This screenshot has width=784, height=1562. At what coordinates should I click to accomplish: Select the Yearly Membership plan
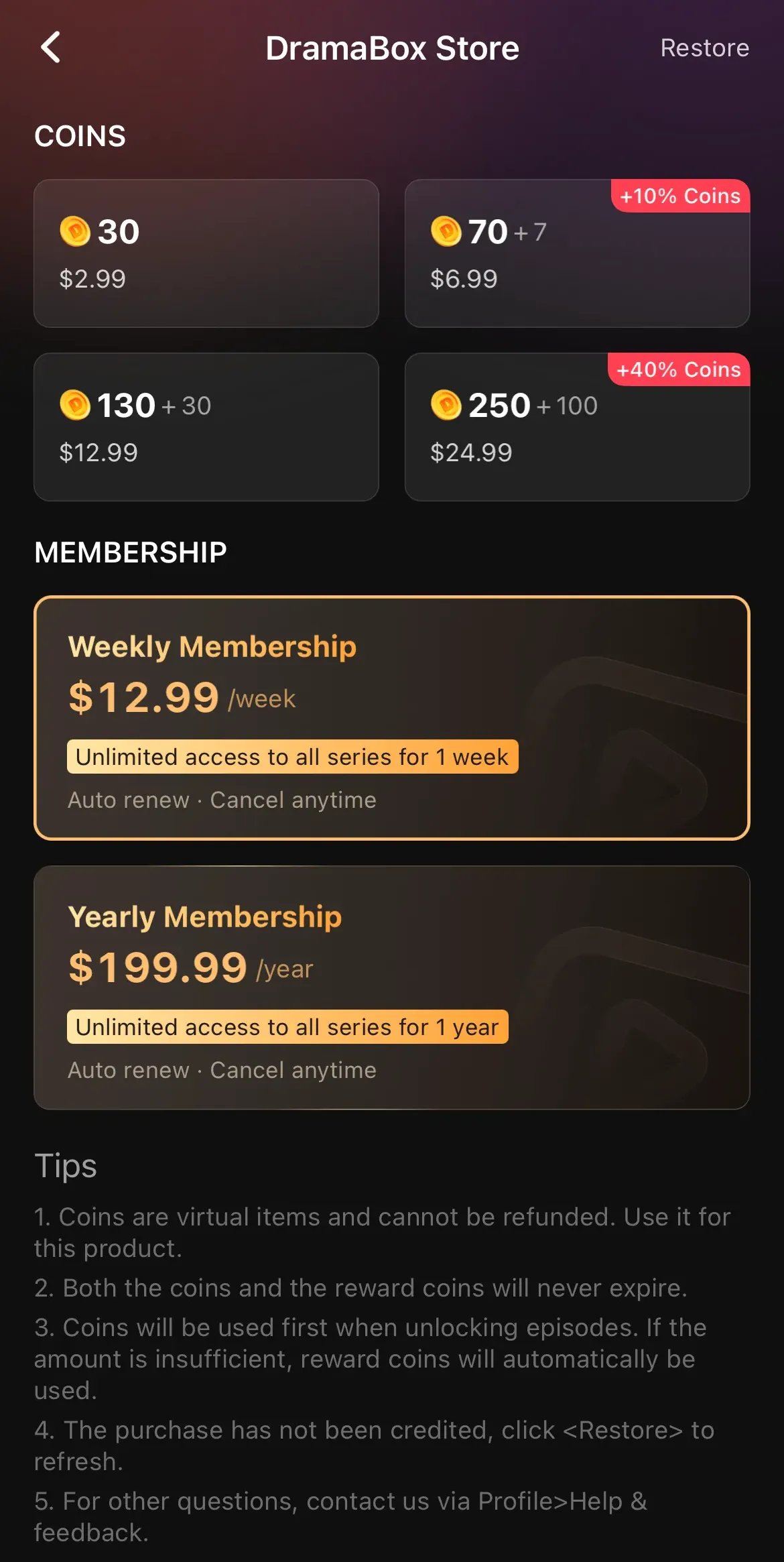(x=392, y=987)
